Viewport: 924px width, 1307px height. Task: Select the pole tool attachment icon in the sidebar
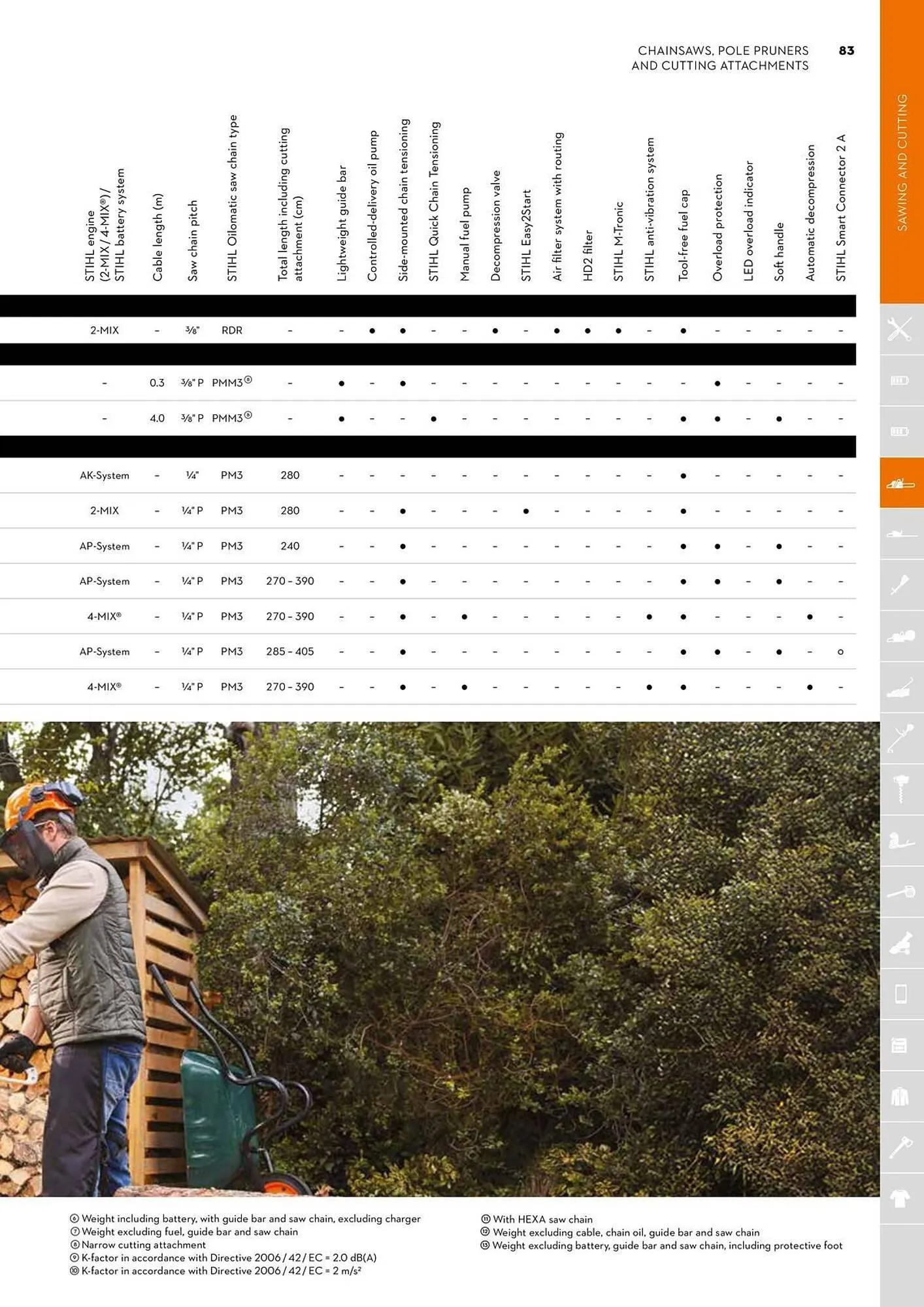[x=900, y=585]
